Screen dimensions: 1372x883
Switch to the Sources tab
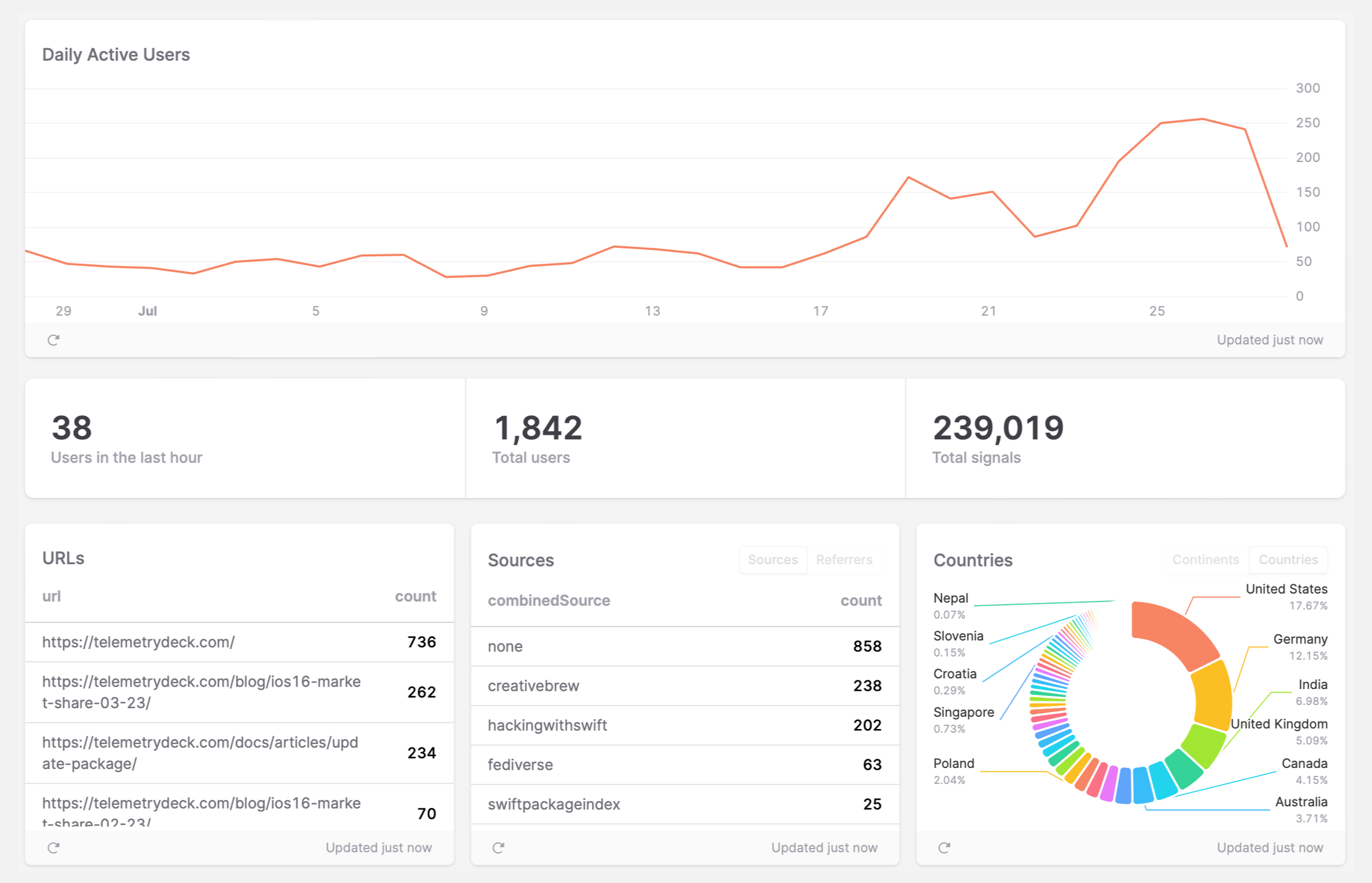click(773, 560)
